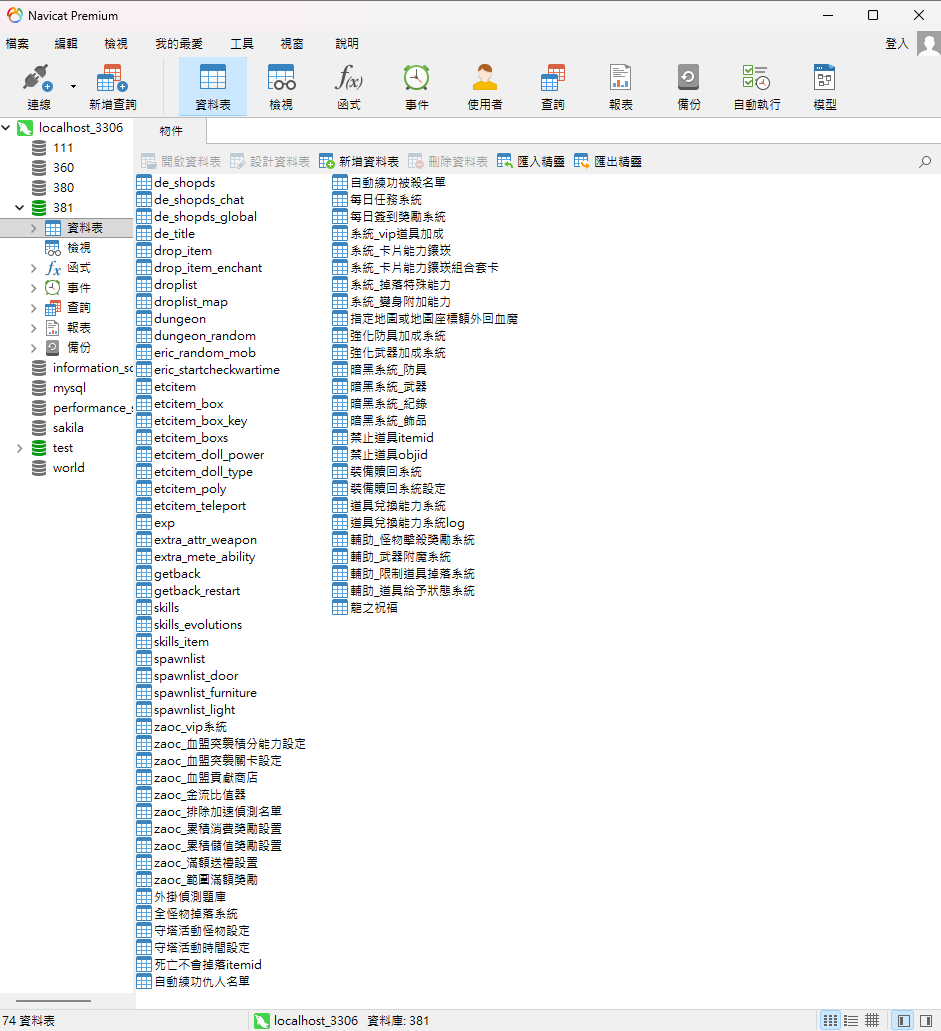
Task: Select the 檢視 views toolbar icon
Action: coord(281,87)
